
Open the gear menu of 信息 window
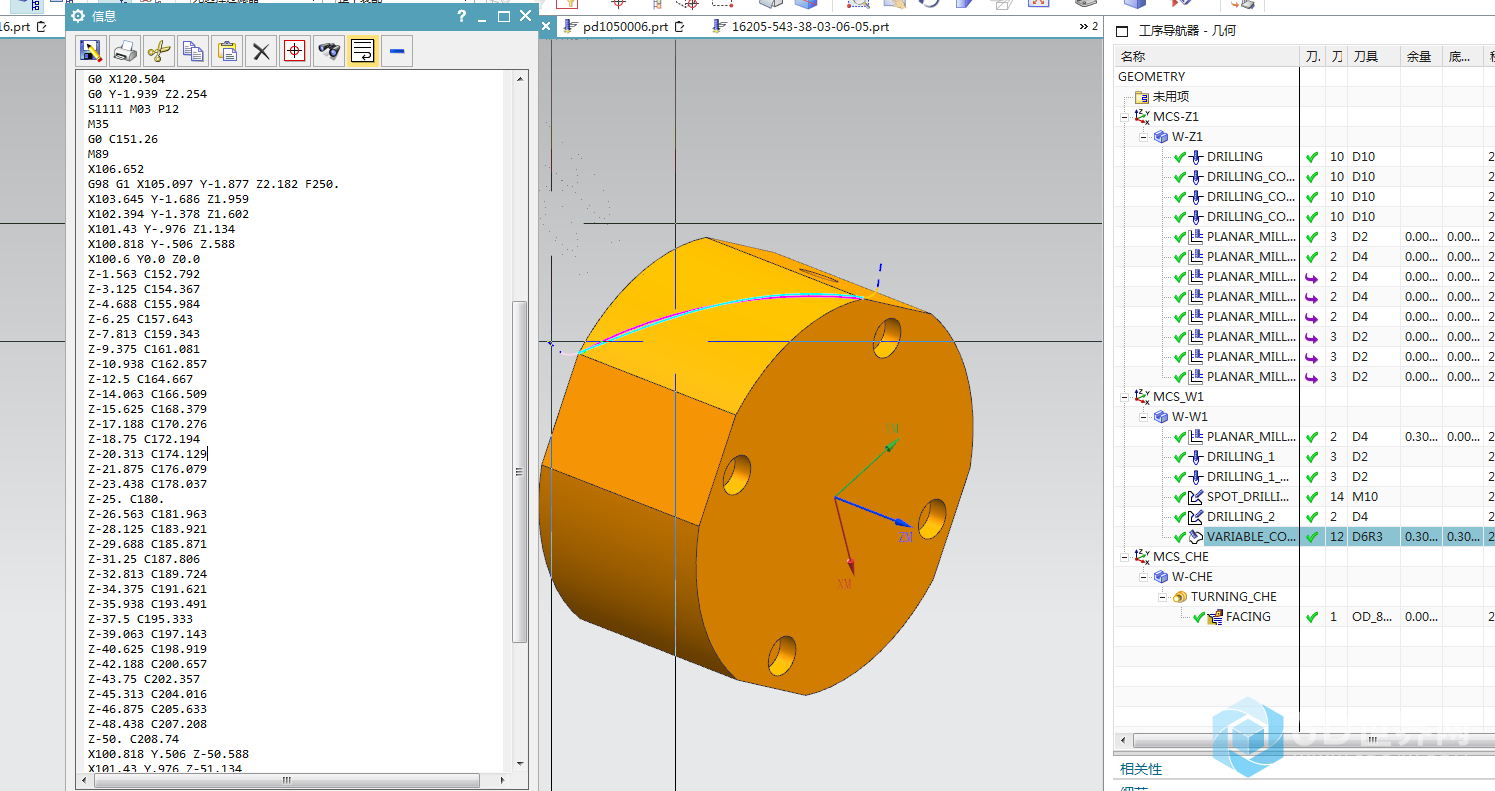tap(78, 16)
